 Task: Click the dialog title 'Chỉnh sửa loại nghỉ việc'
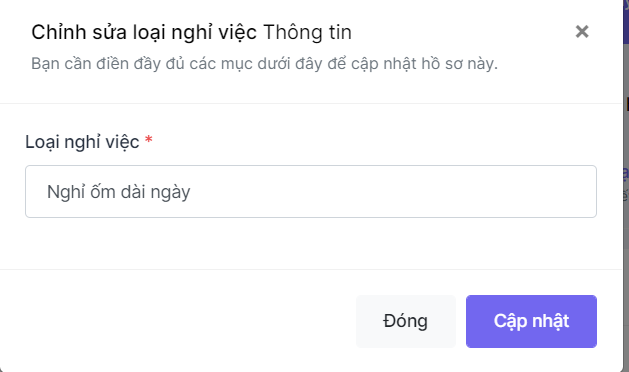click(144, 33)
